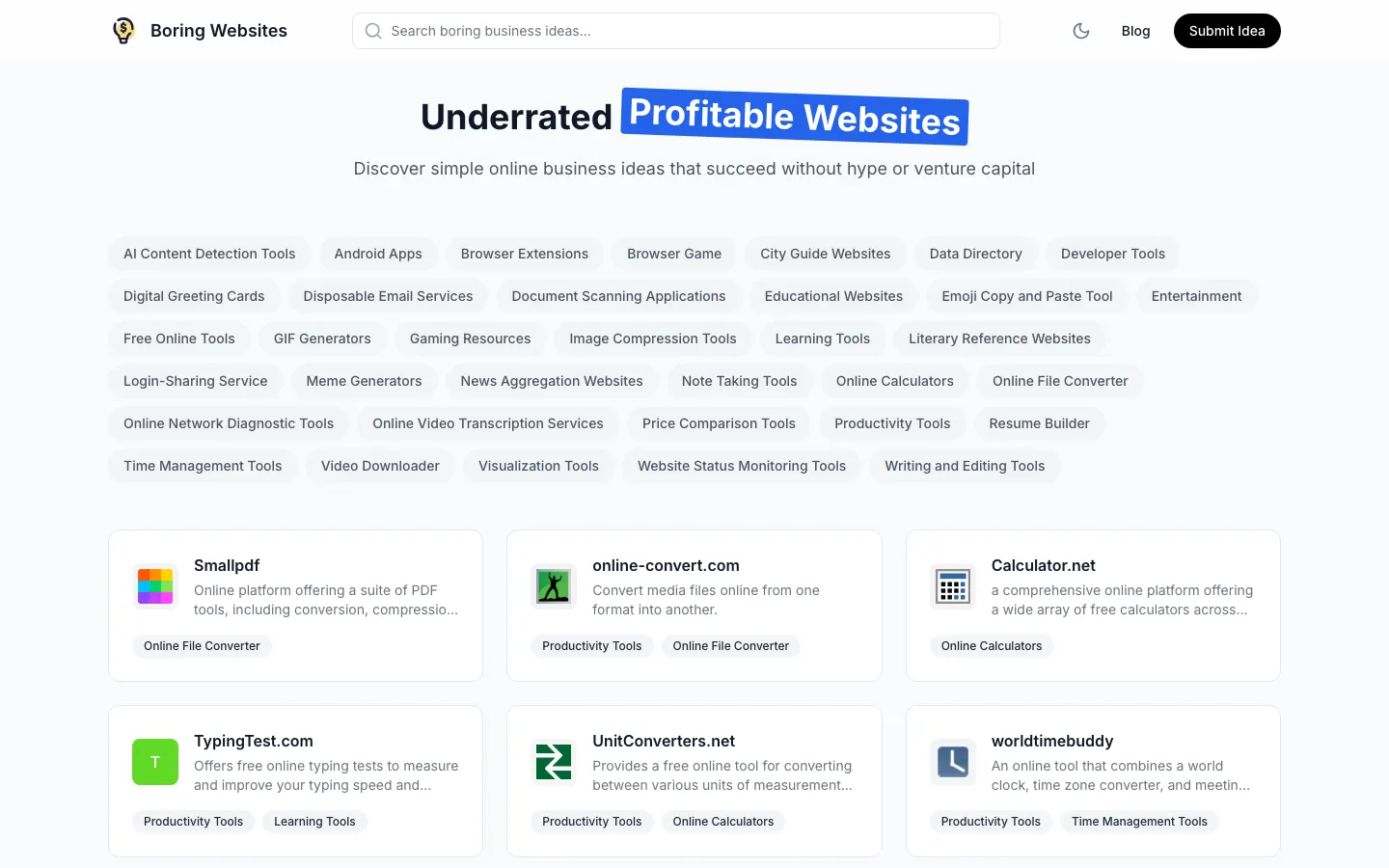Click the UnitConverters.net arrows icon
This screenshot has width=1389, height=868.
point(554,762)
